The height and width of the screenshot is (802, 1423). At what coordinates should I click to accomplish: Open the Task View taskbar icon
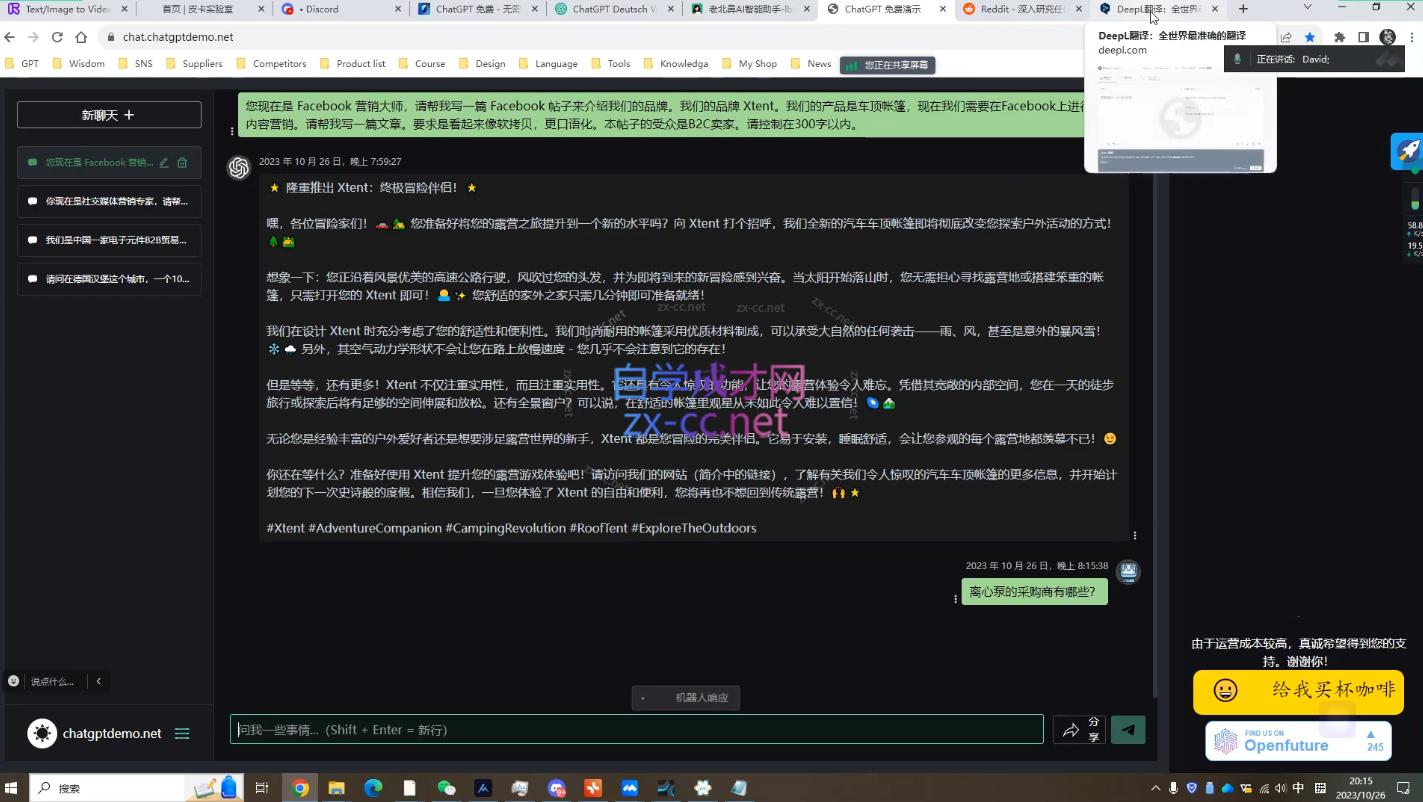pyautogui.click(x=262, y=788)
